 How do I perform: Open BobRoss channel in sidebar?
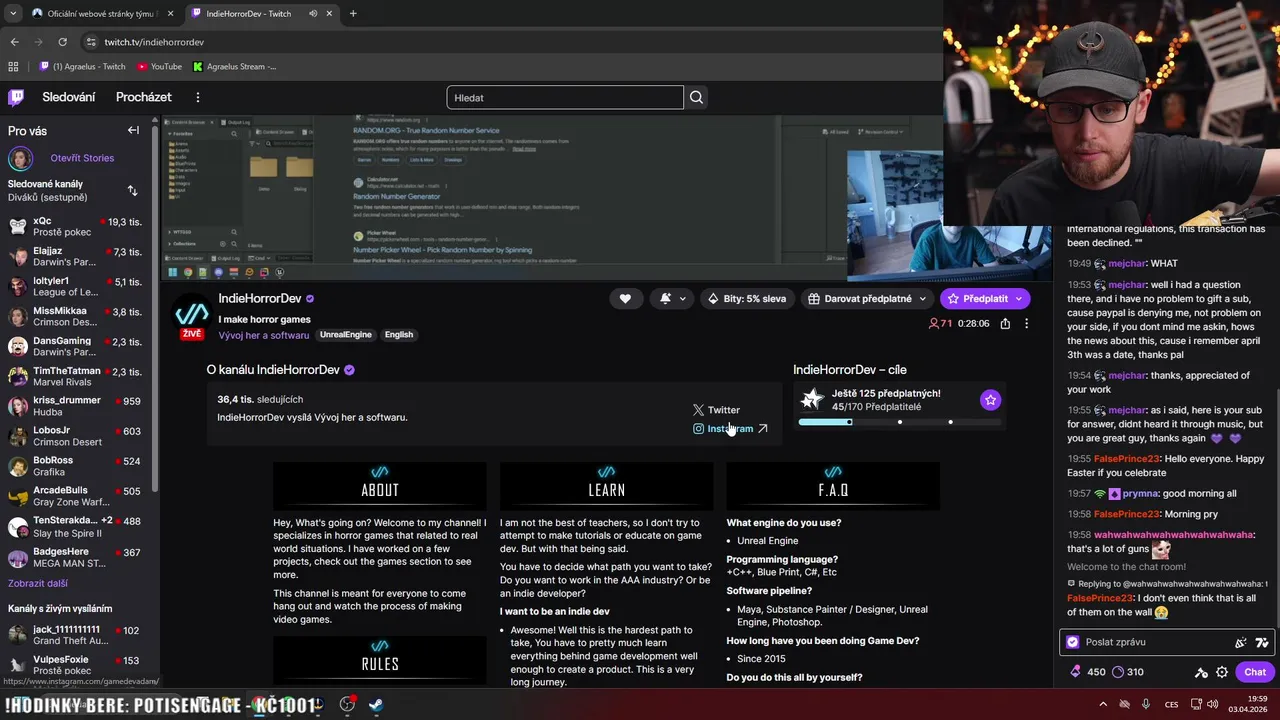78,466
